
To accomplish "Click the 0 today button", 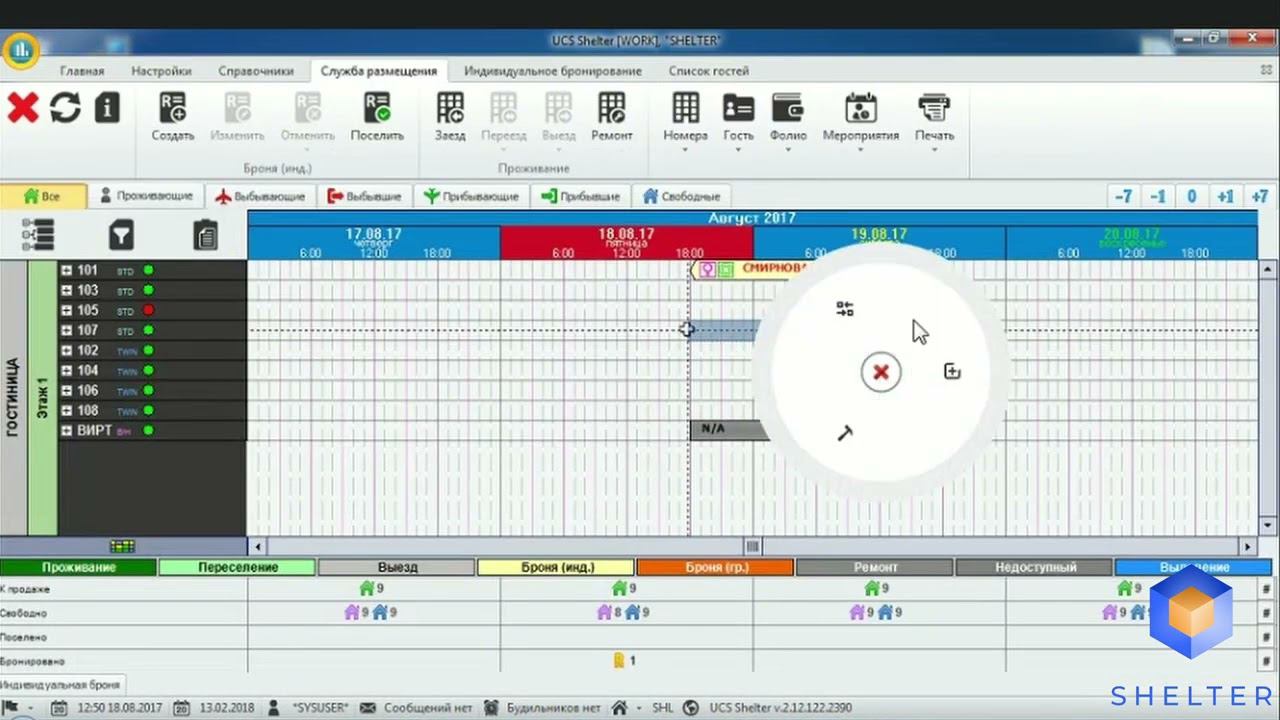I will pos(1192,196).
